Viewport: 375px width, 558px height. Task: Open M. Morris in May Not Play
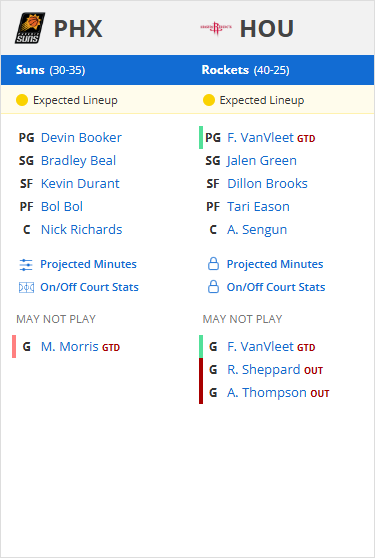point(70,347)
